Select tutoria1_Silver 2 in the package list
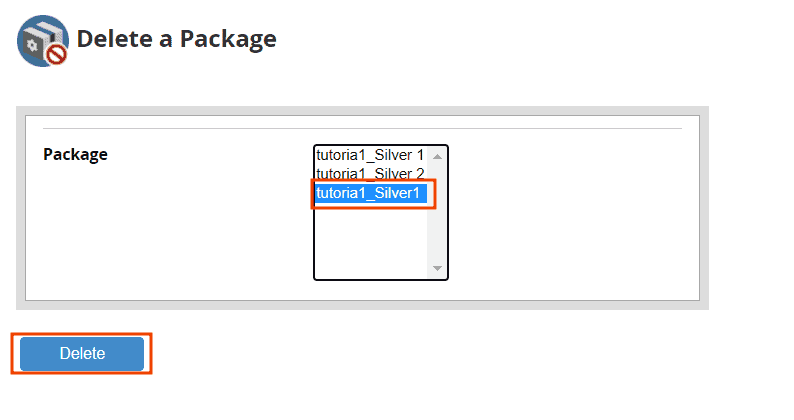 [371, 174]
